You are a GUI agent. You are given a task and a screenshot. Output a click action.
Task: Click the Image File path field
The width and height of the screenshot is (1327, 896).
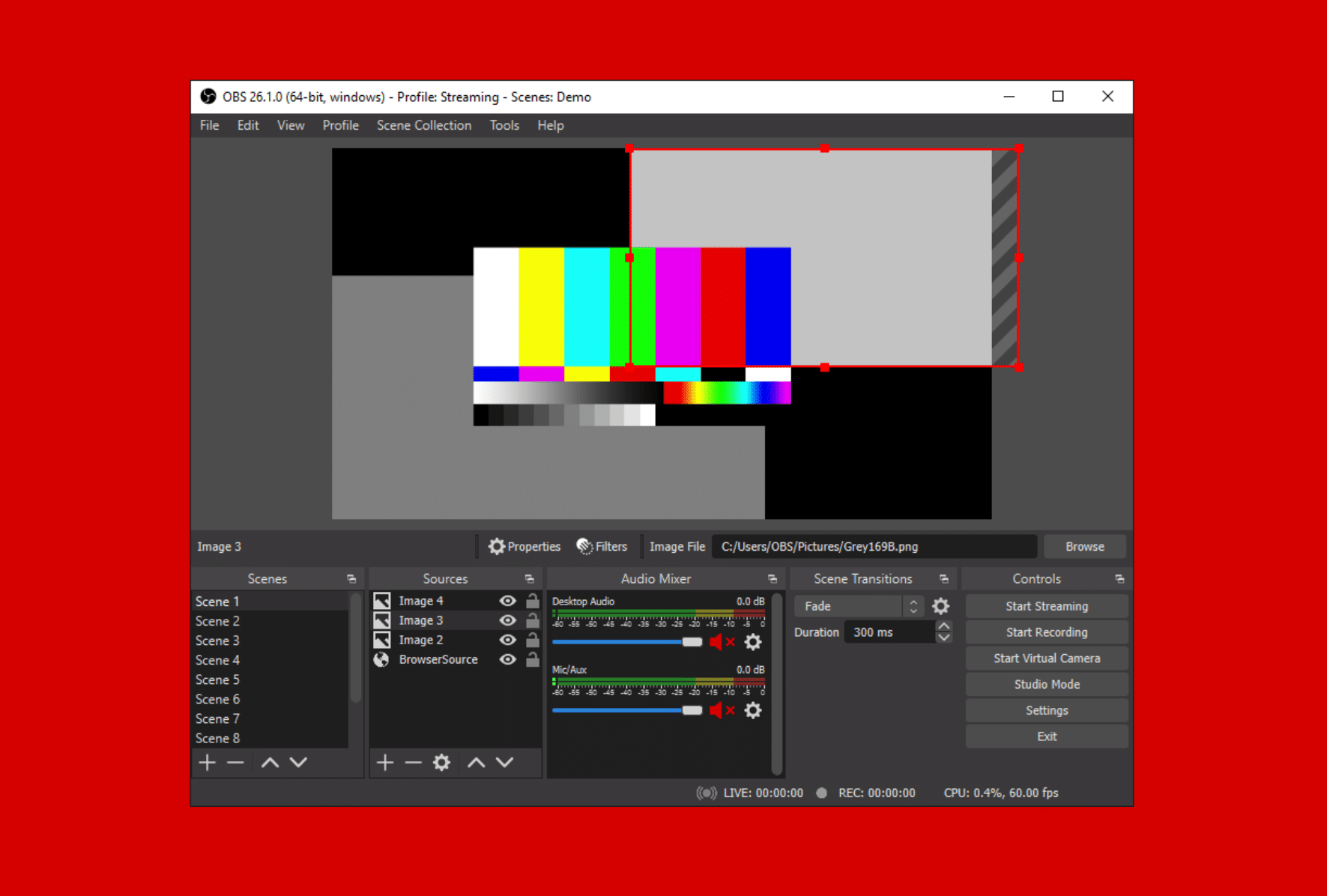point(874,546)
